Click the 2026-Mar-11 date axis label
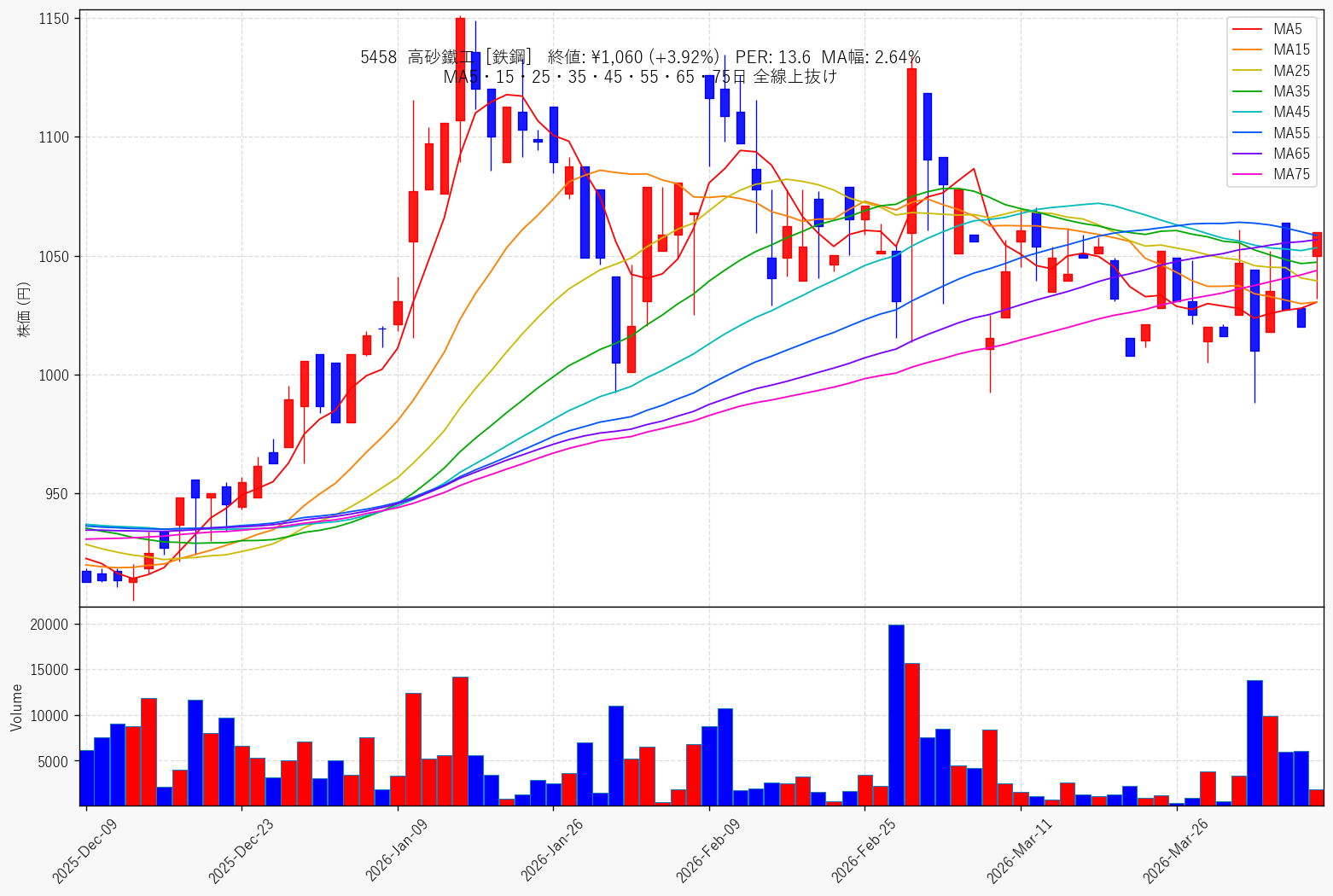 coord(1019,850)
